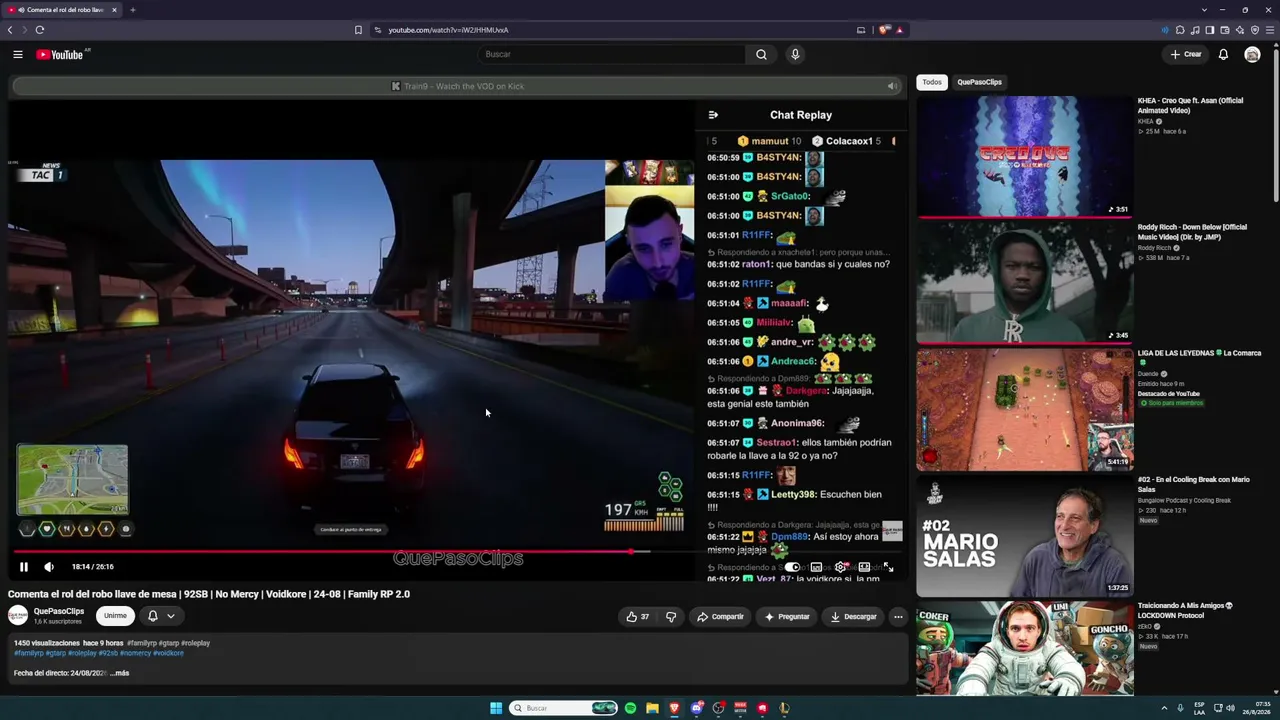
Task: Open more actions three-dot menu below video
Action: pos(898,617)
